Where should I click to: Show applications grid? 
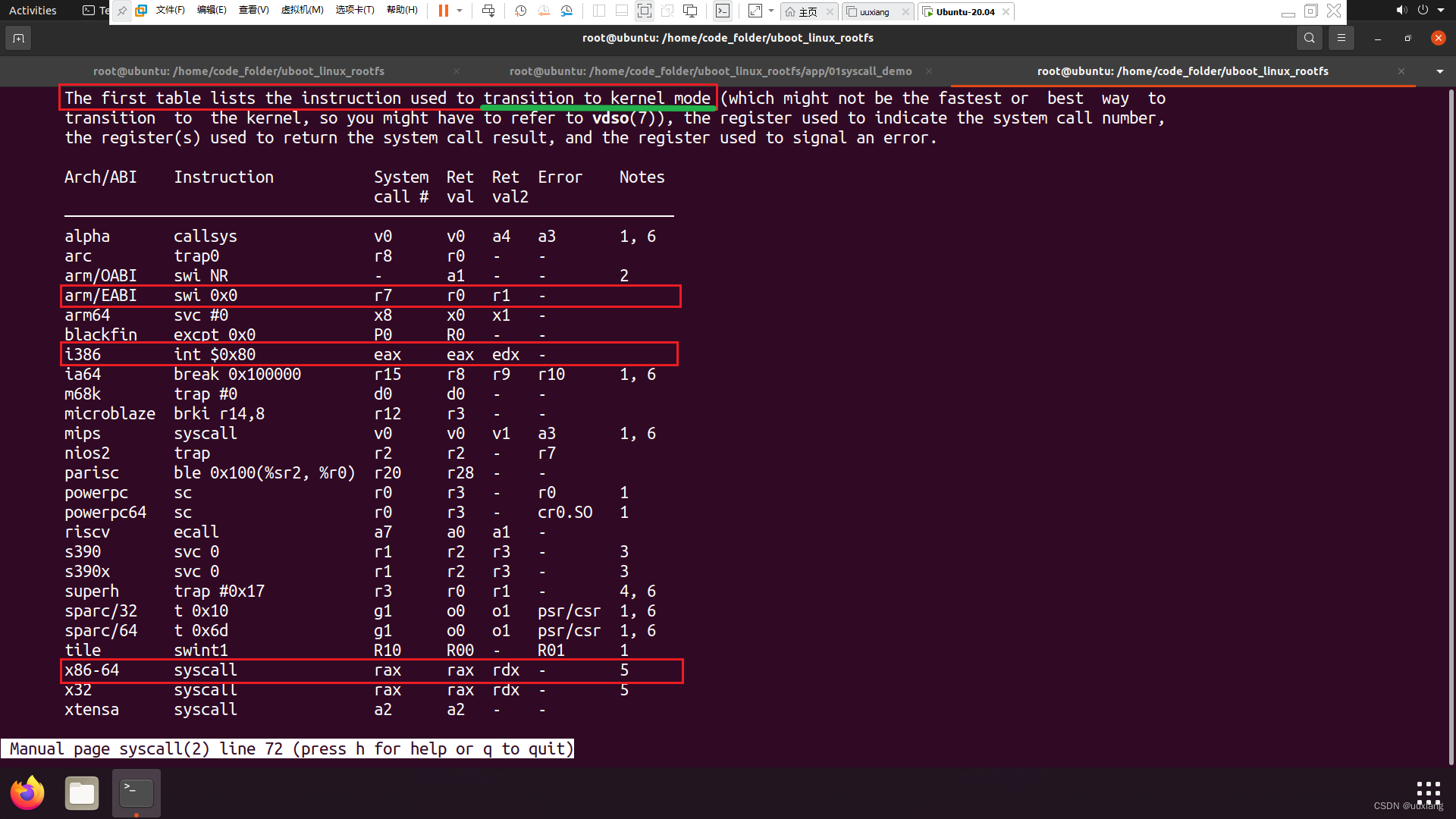click(1428, 792)
